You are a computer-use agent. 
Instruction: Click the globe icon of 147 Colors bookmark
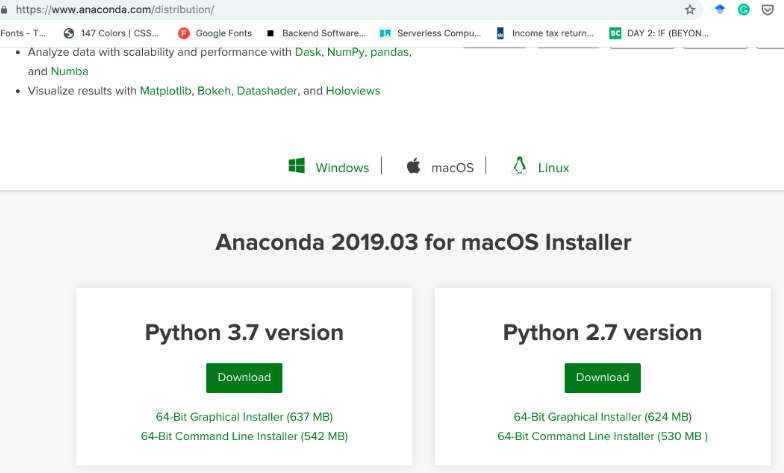pyautogui.click(x=69, y=33)
